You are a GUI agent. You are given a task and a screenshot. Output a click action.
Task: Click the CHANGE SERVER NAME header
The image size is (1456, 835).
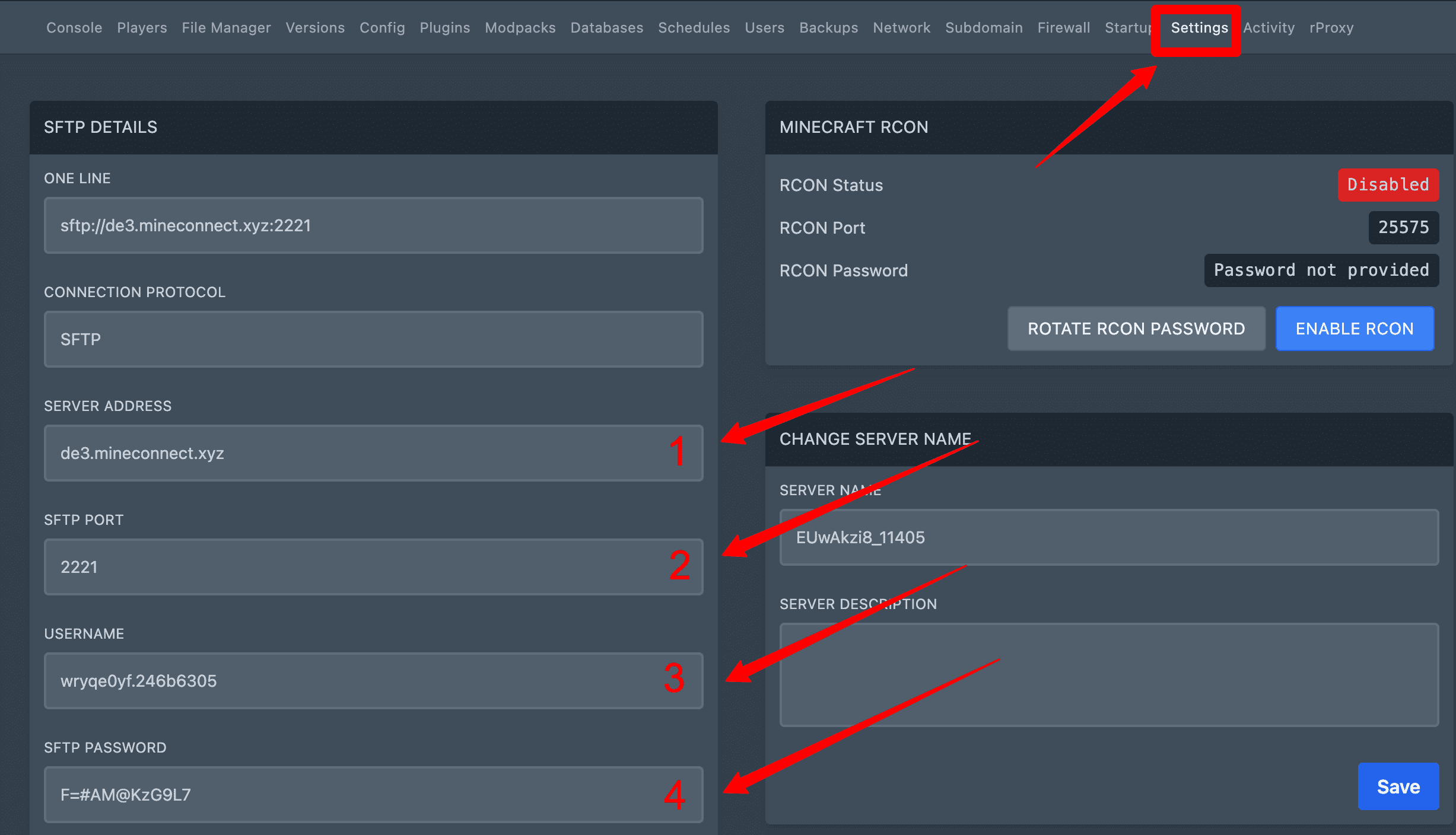[1110, 439]
